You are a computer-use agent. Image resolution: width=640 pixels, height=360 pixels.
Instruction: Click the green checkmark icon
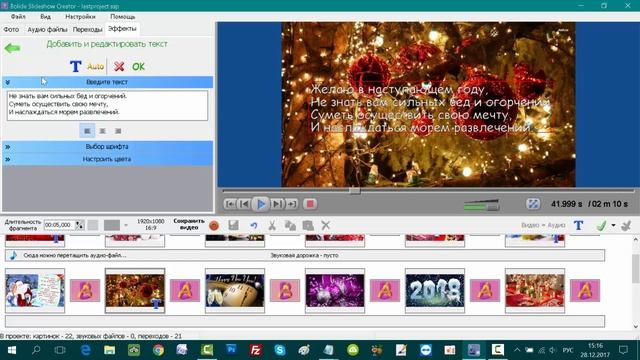tap(601, 225)
